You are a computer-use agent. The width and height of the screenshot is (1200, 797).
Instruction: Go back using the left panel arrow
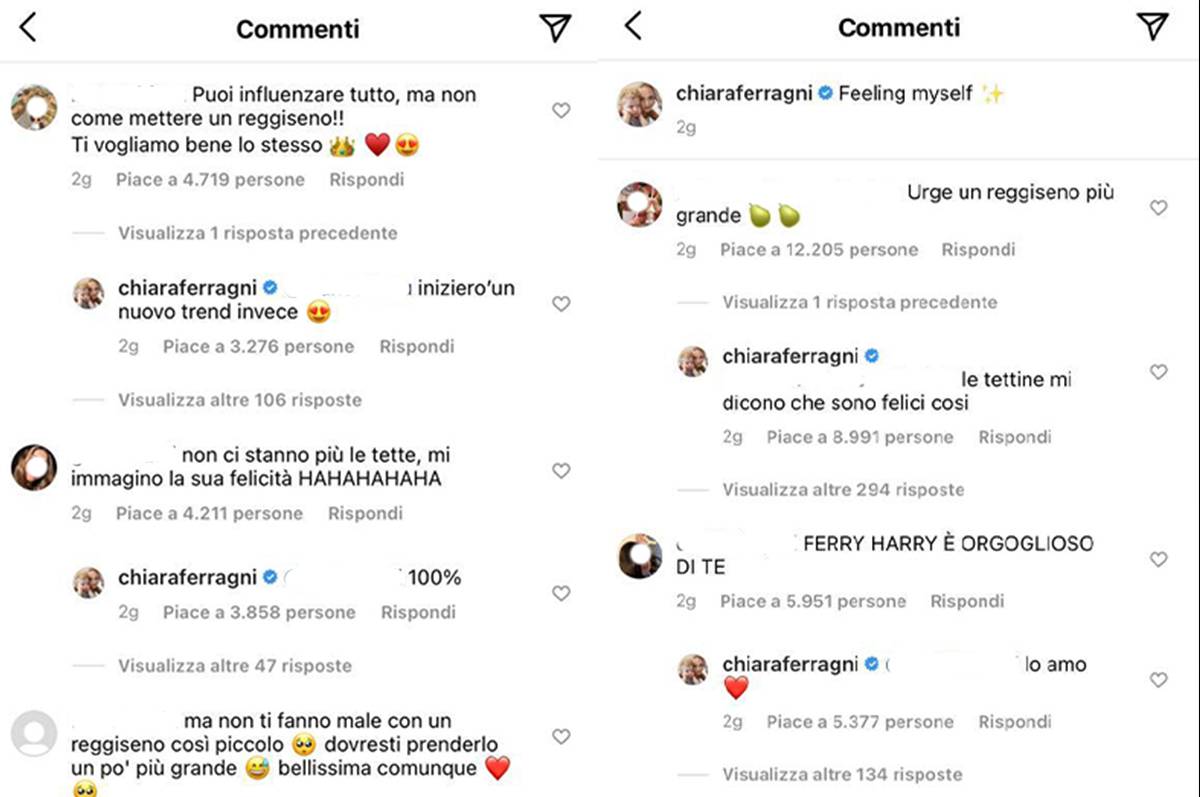tap(28, 28)
